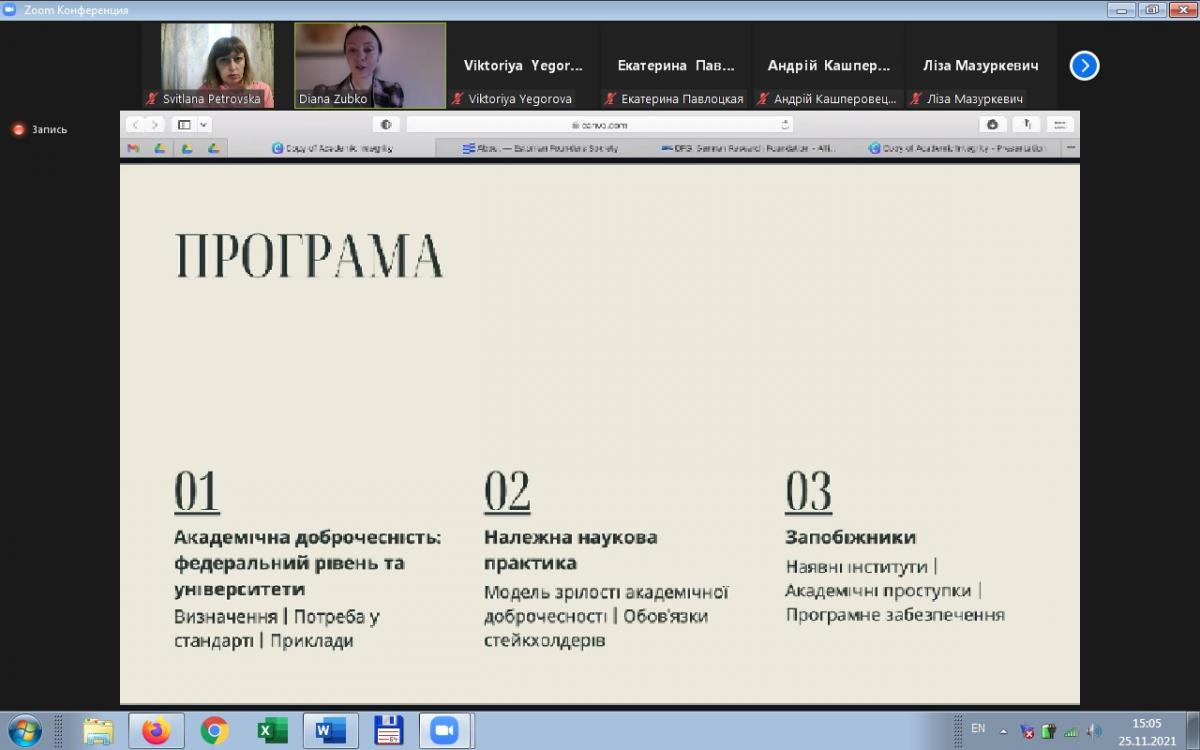This screenshot has width=1200, height=750.
Task: Open the pinned Gmail tab
Action: coord(133,148)
